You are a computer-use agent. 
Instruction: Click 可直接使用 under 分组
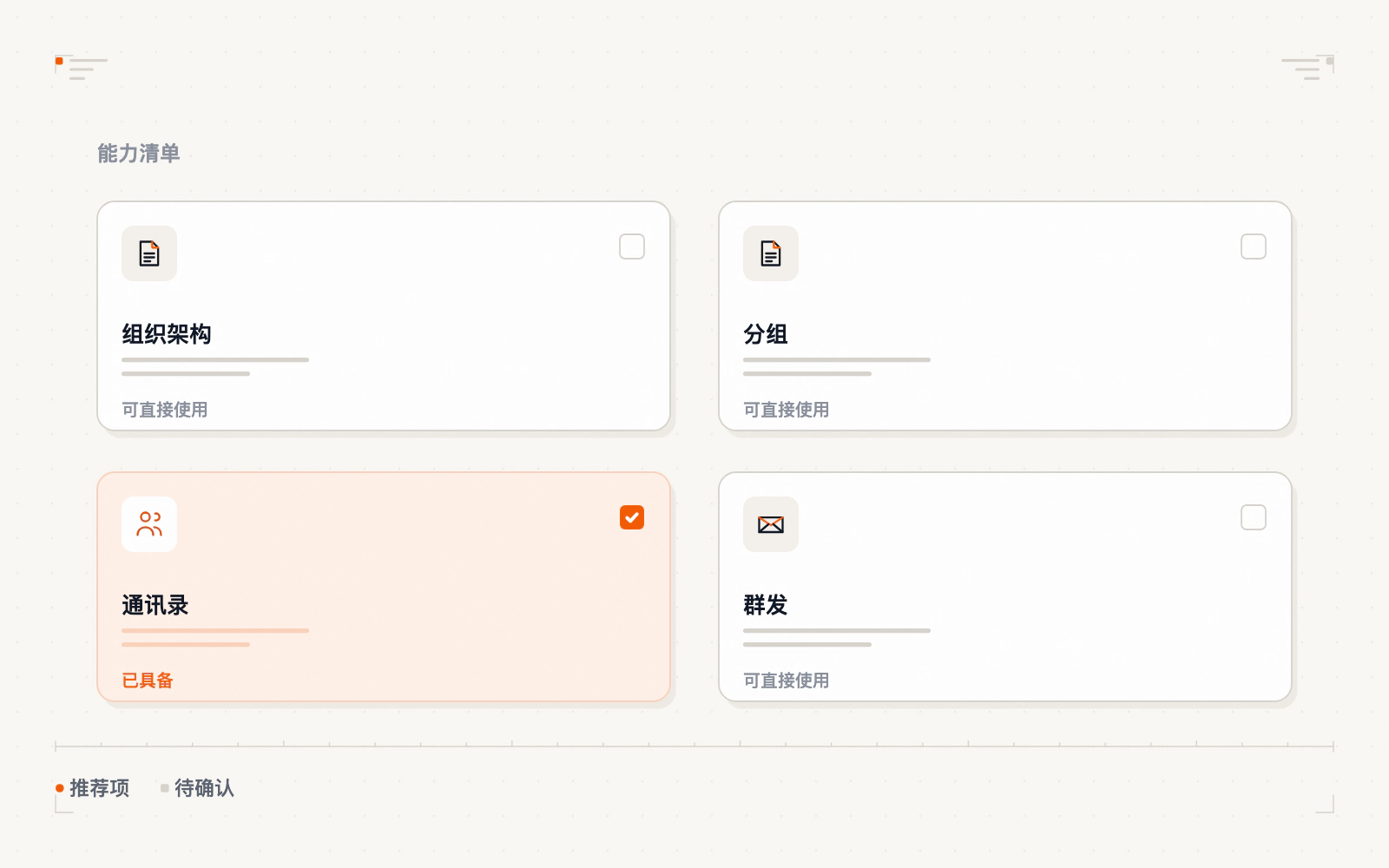coord(787,410)
